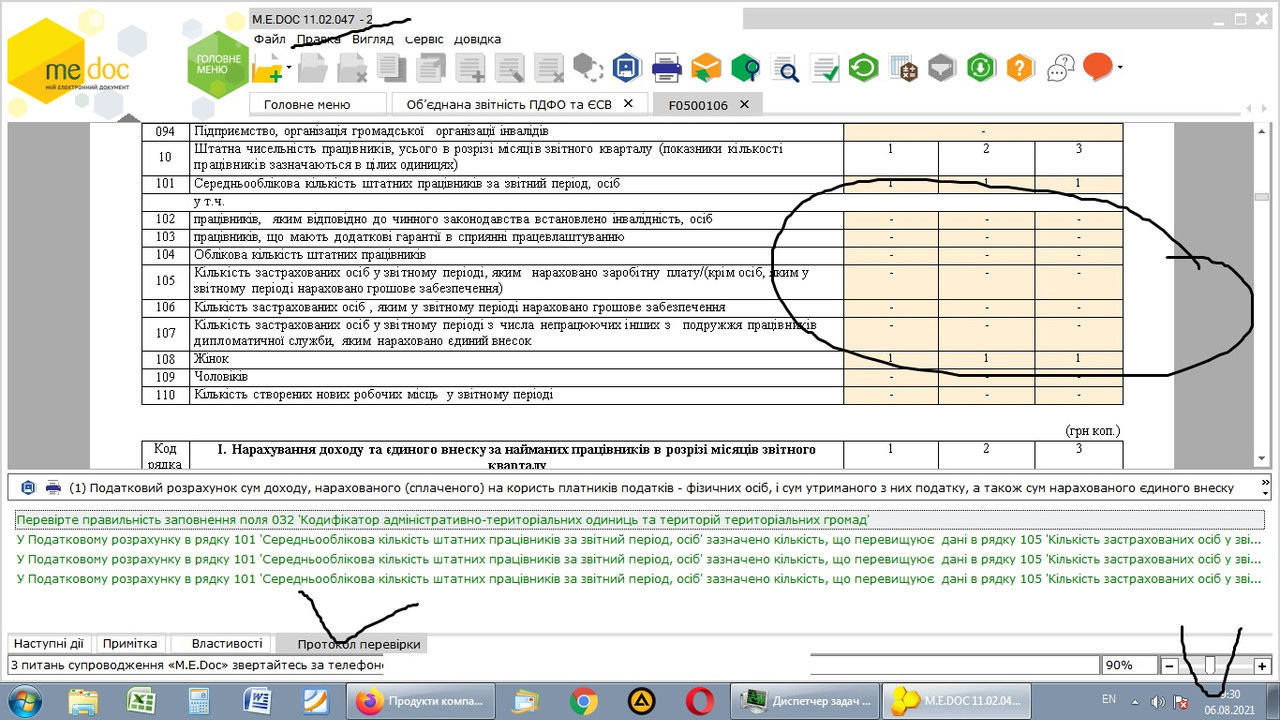Expand the arrow beside the orange speech bubble
Screen dimensions: 1280x720
click(1119, 68)
